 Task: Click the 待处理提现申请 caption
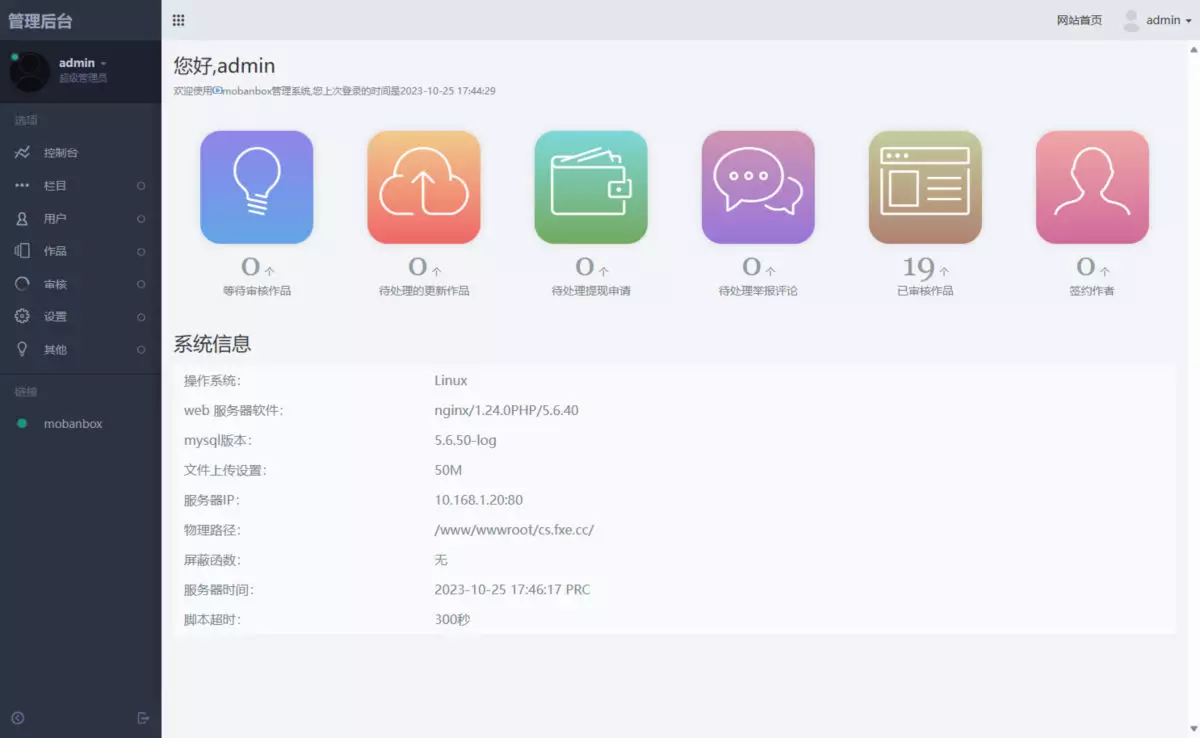tap(591, 291)
